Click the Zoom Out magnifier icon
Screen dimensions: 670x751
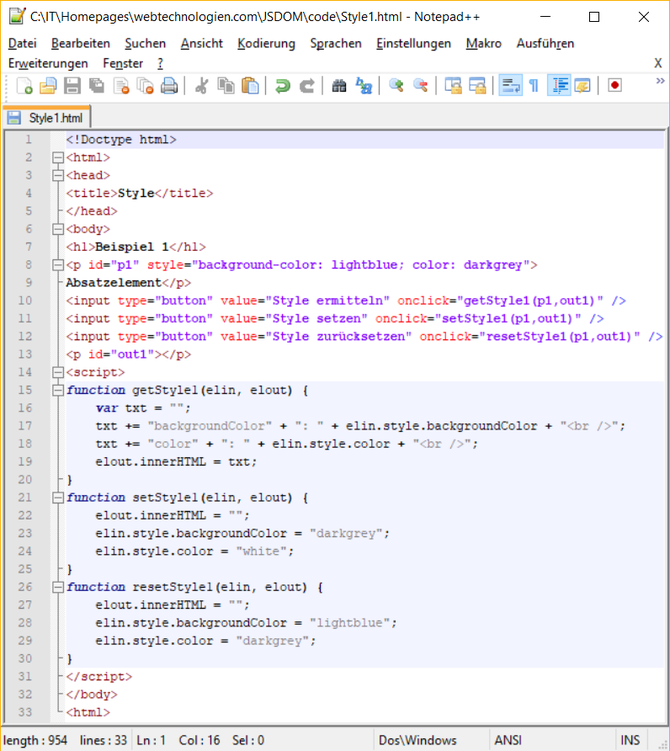pos(420,86)
